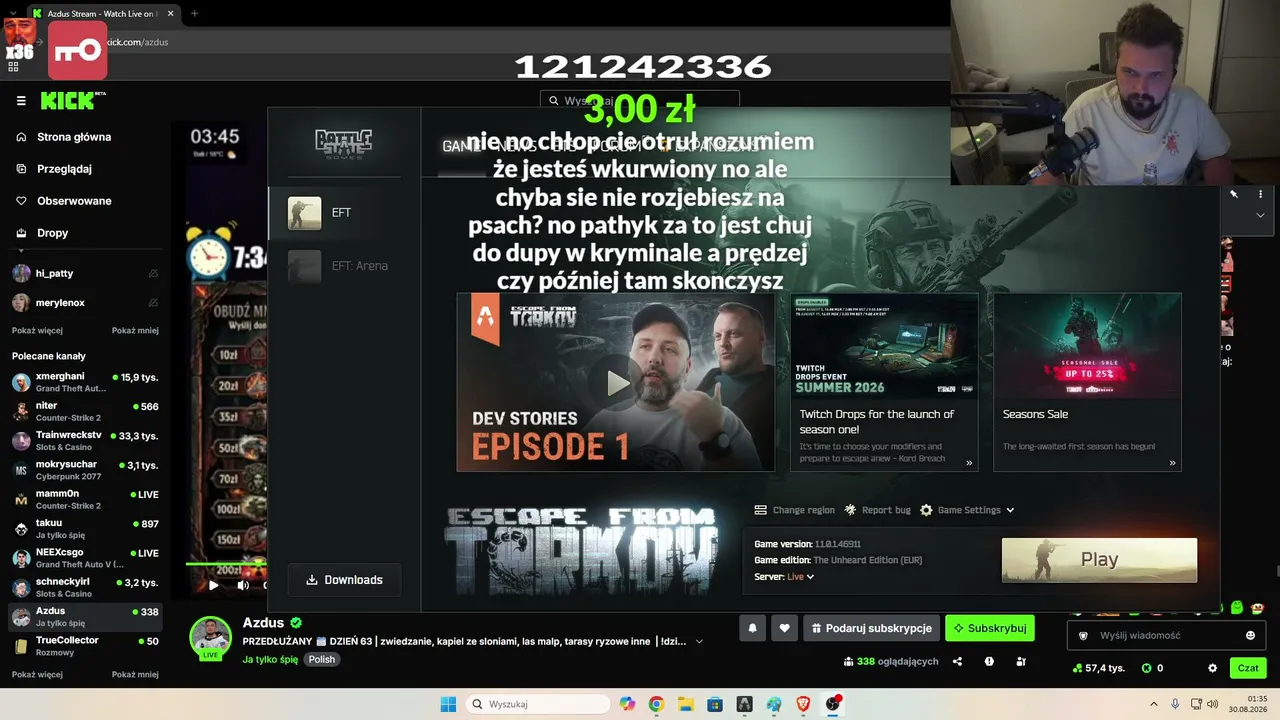1280x720 pixels.
Task: Click the taskbar clock and date
Action: coord(1249,704)
